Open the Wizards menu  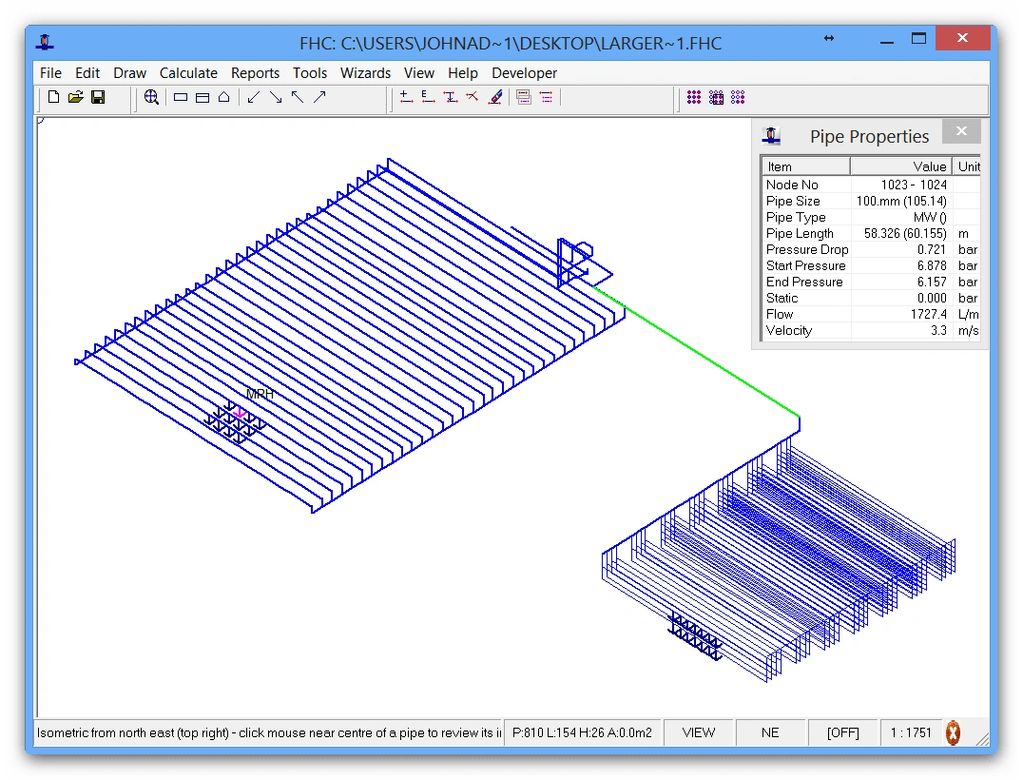tap(365, 73)
